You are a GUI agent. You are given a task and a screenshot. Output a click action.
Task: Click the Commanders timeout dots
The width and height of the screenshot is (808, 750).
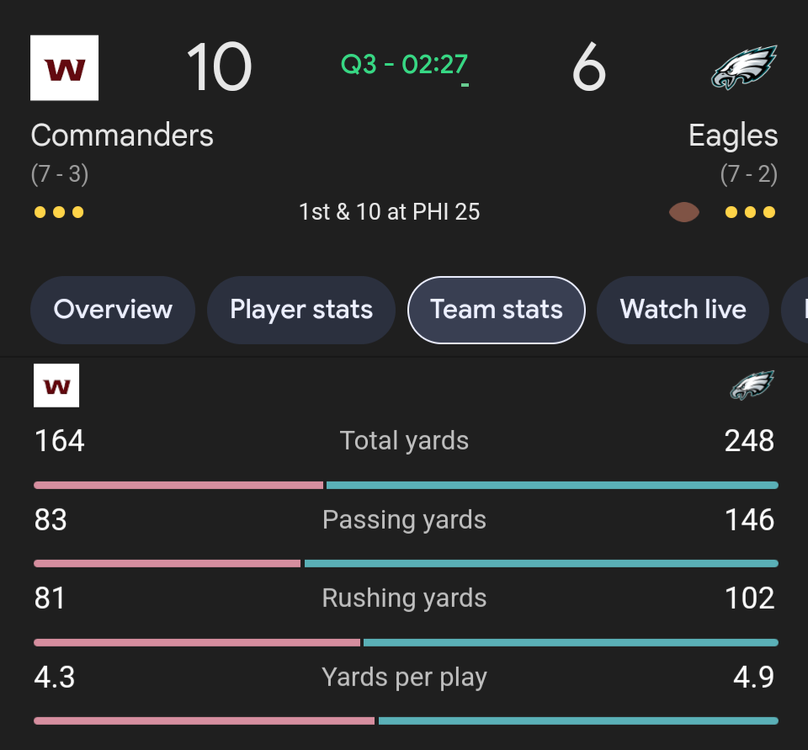pos(59,212)
